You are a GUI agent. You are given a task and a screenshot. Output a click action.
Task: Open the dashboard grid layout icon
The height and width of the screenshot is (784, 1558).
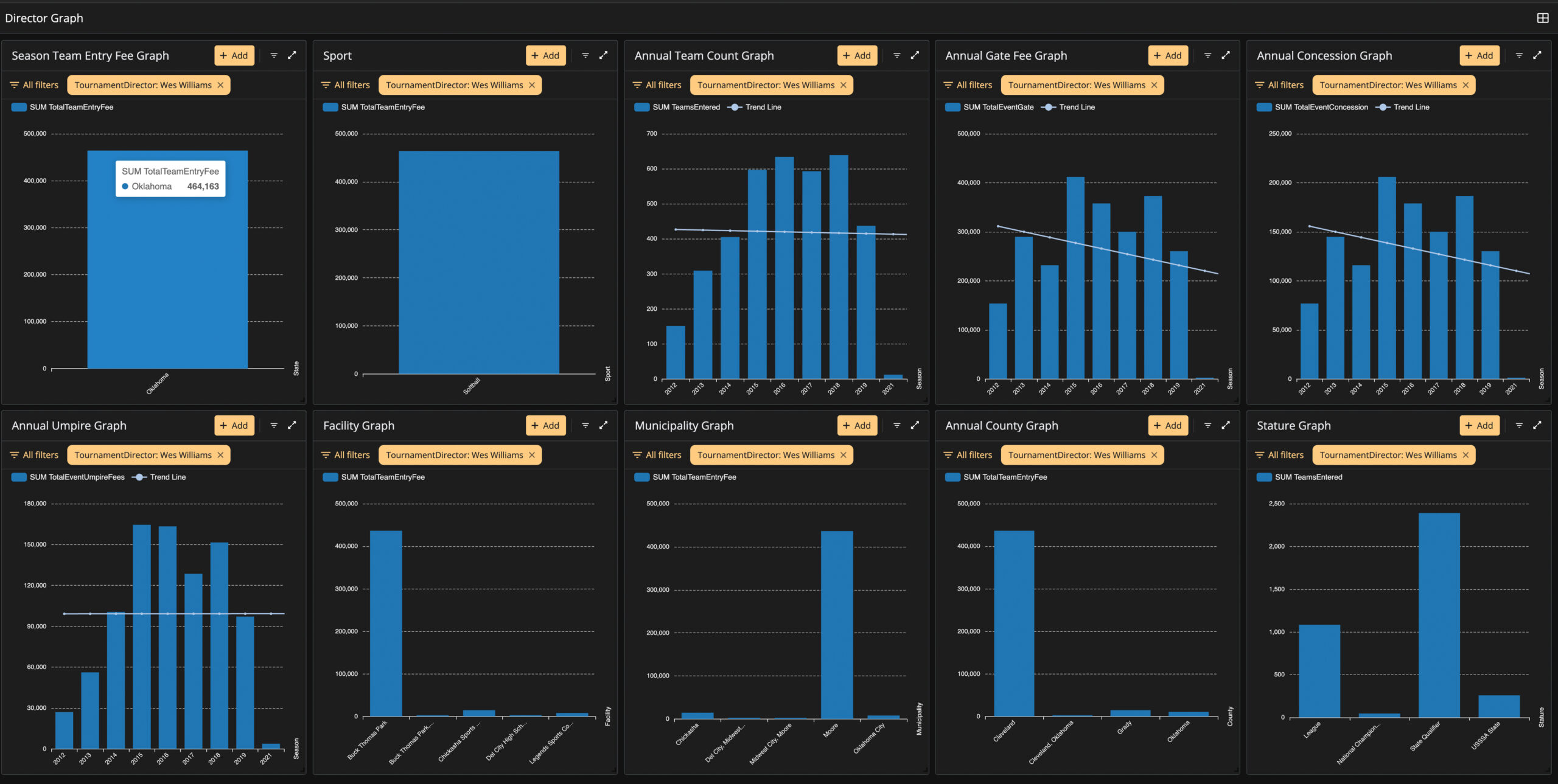(1542, 18)
